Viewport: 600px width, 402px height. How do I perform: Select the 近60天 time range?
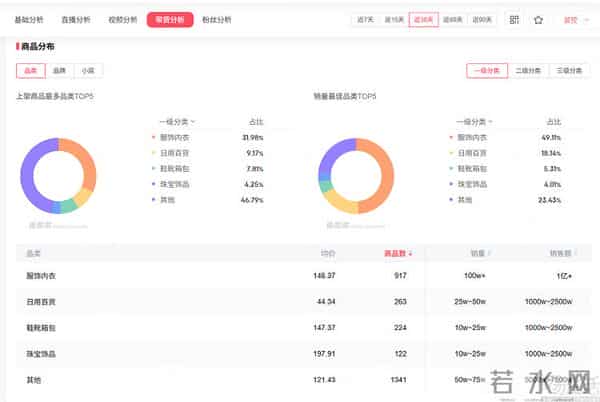click(x=453, y=20)
